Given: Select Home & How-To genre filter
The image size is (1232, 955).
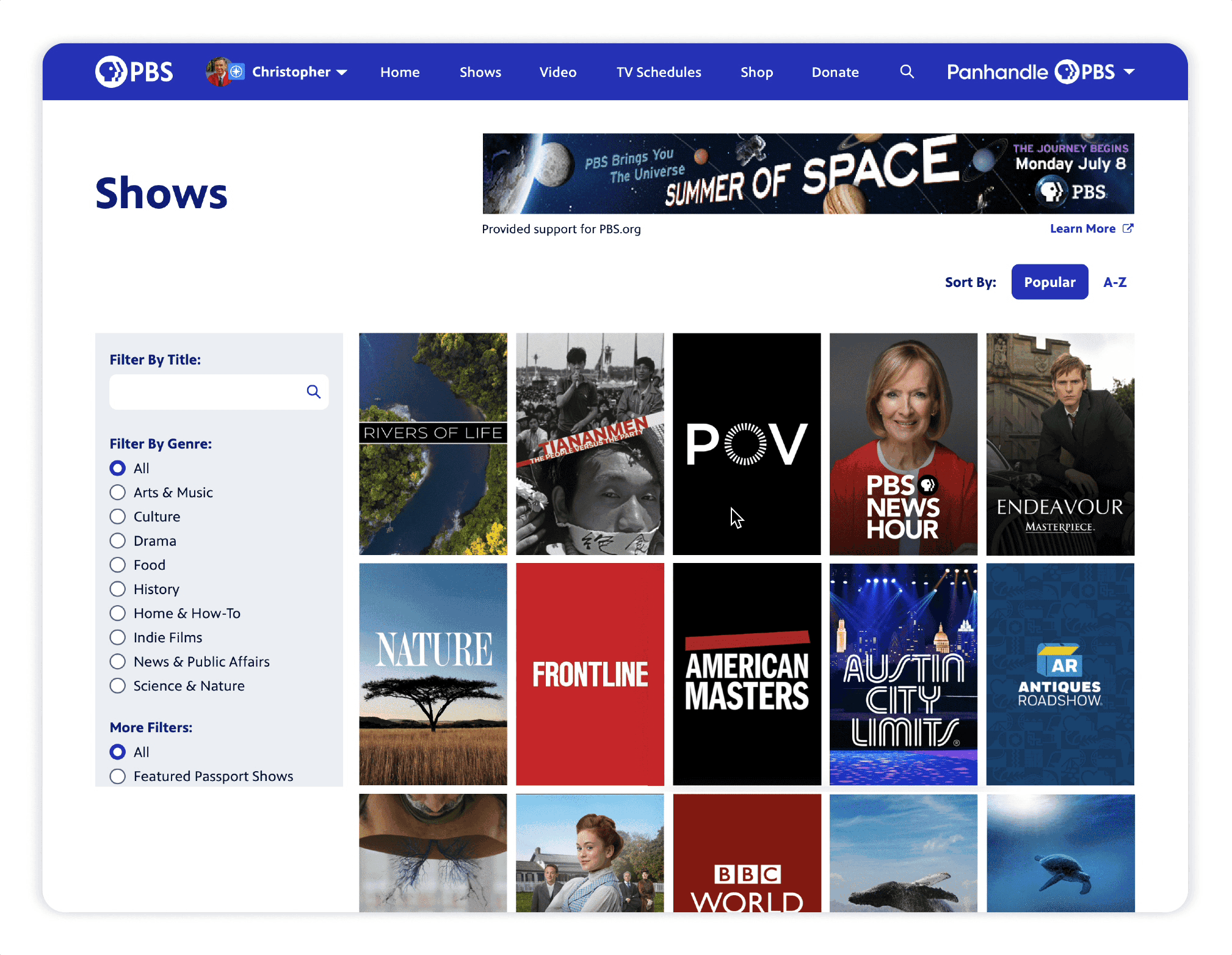Looking at the screenshot, I should pyautogui.click(x=117, y=613).
